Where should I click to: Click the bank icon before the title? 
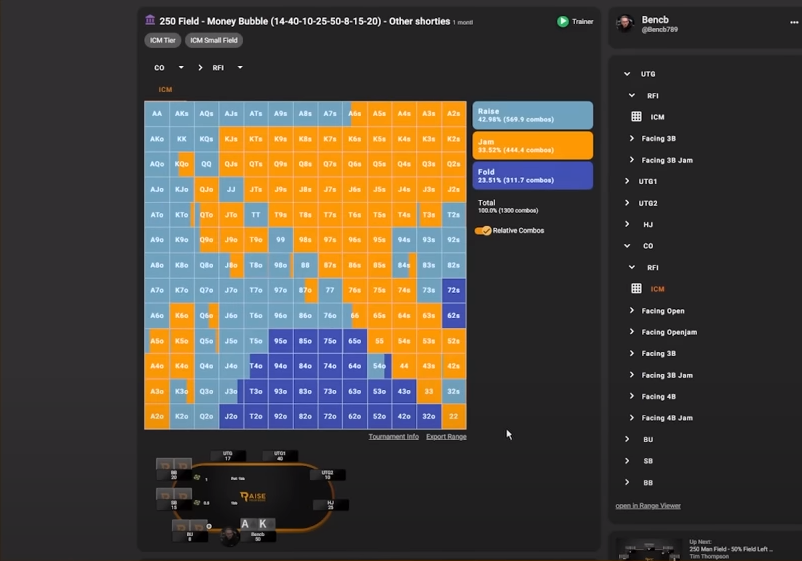tap(150, 20)
